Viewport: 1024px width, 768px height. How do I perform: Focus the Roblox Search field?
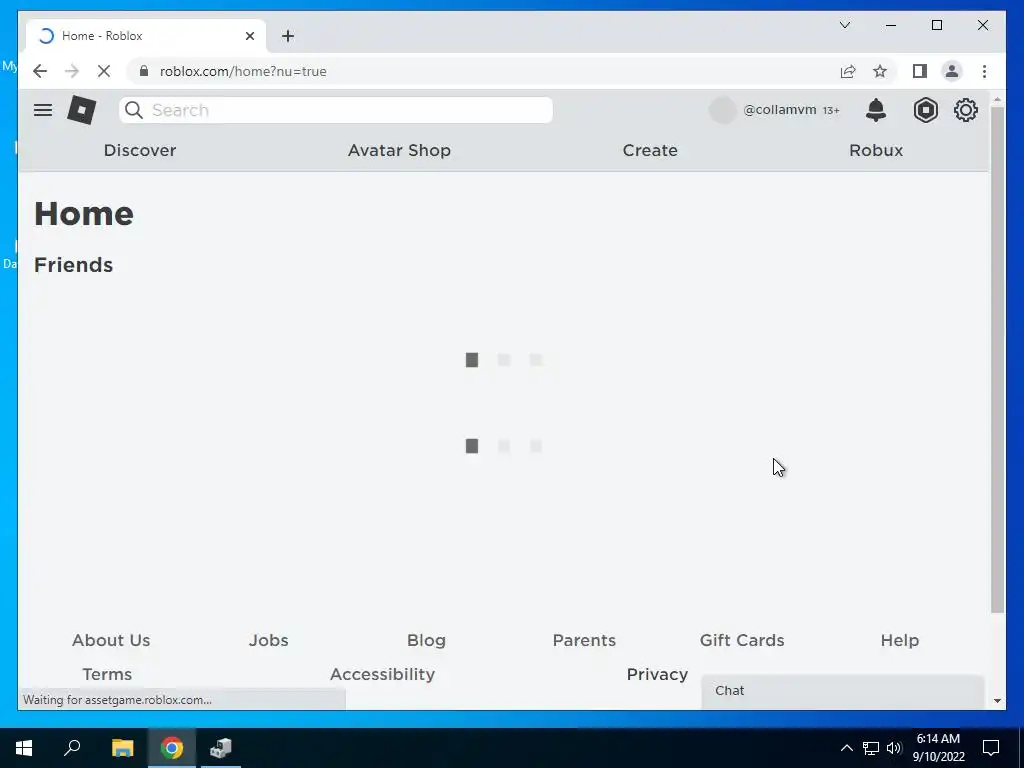pos(336,110)
